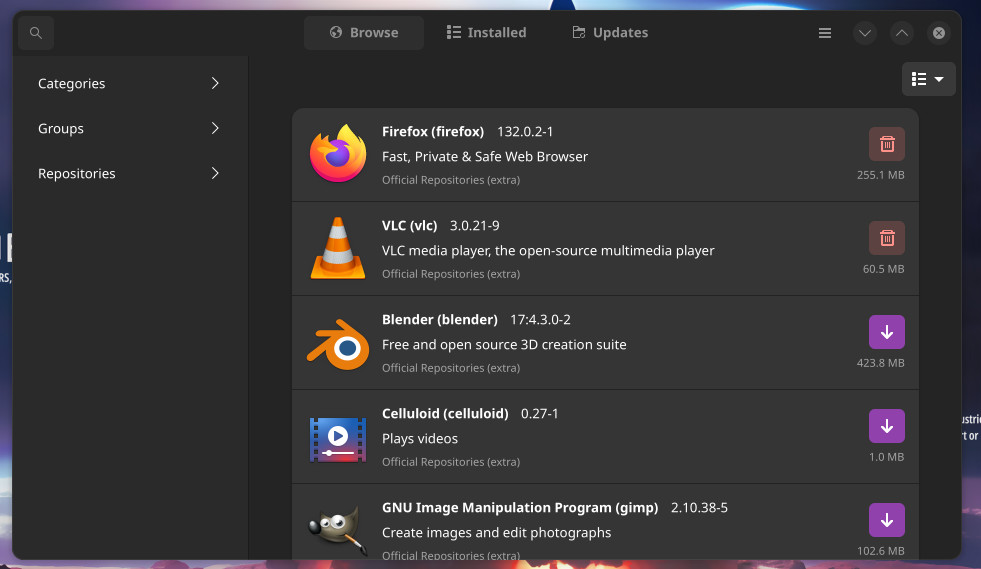Select the GNU Image Manipulation Program title

click(x=520, y=507)
